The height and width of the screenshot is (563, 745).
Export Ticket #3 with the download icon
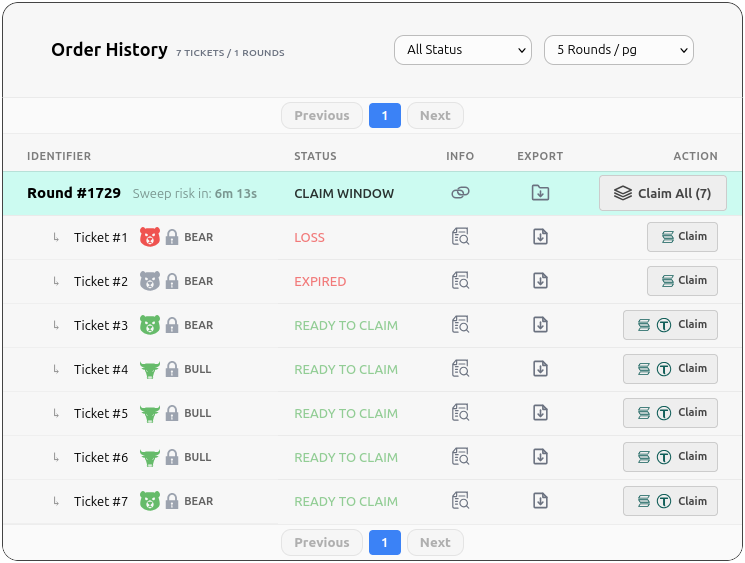click(540, 325)
